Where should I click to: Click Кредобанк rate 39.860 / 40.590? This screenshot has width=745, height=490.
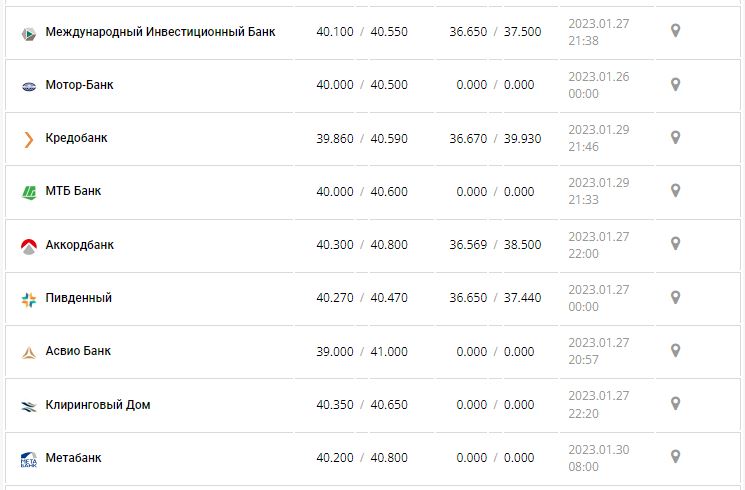(361, 138)
